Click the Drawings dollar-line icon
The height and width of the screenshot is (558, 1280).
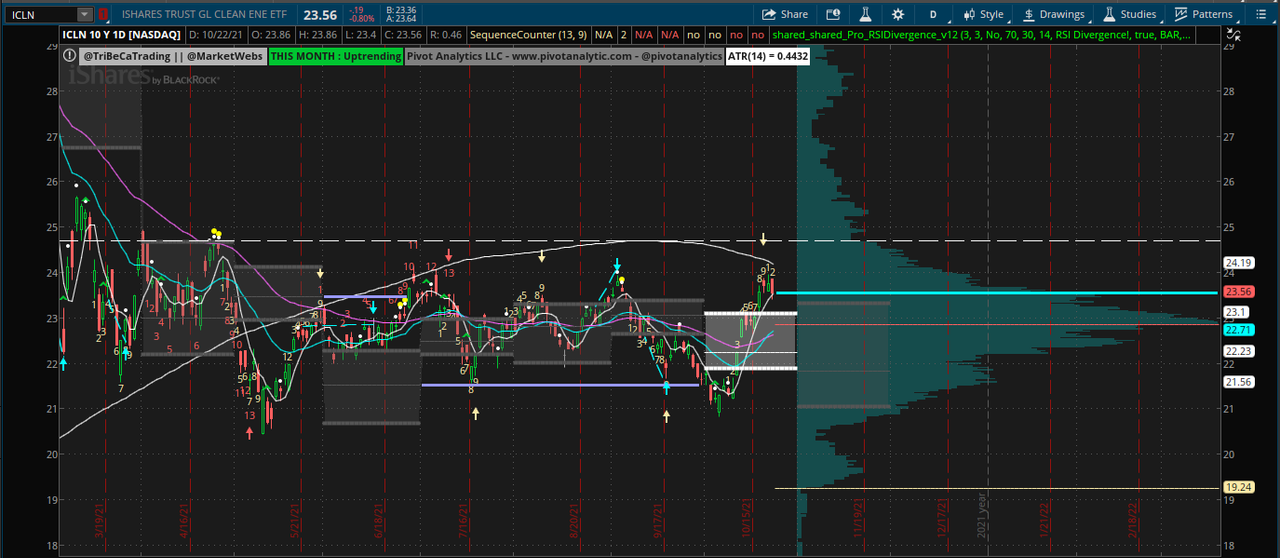click(x=1029, y=15)
